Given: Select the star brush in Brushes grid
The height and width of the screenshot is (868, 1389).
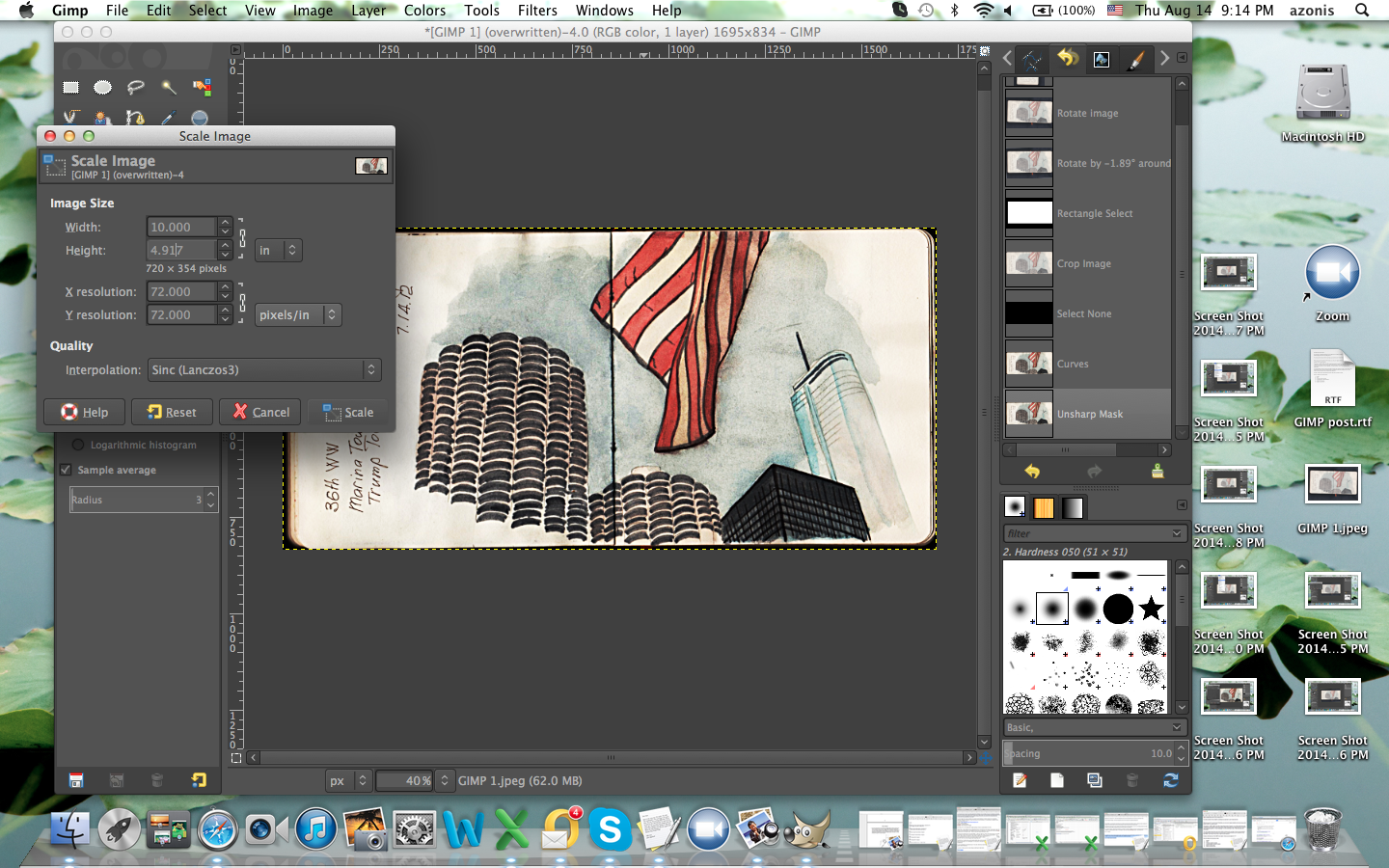Looking at the screenshot, I should [1151, 609].
